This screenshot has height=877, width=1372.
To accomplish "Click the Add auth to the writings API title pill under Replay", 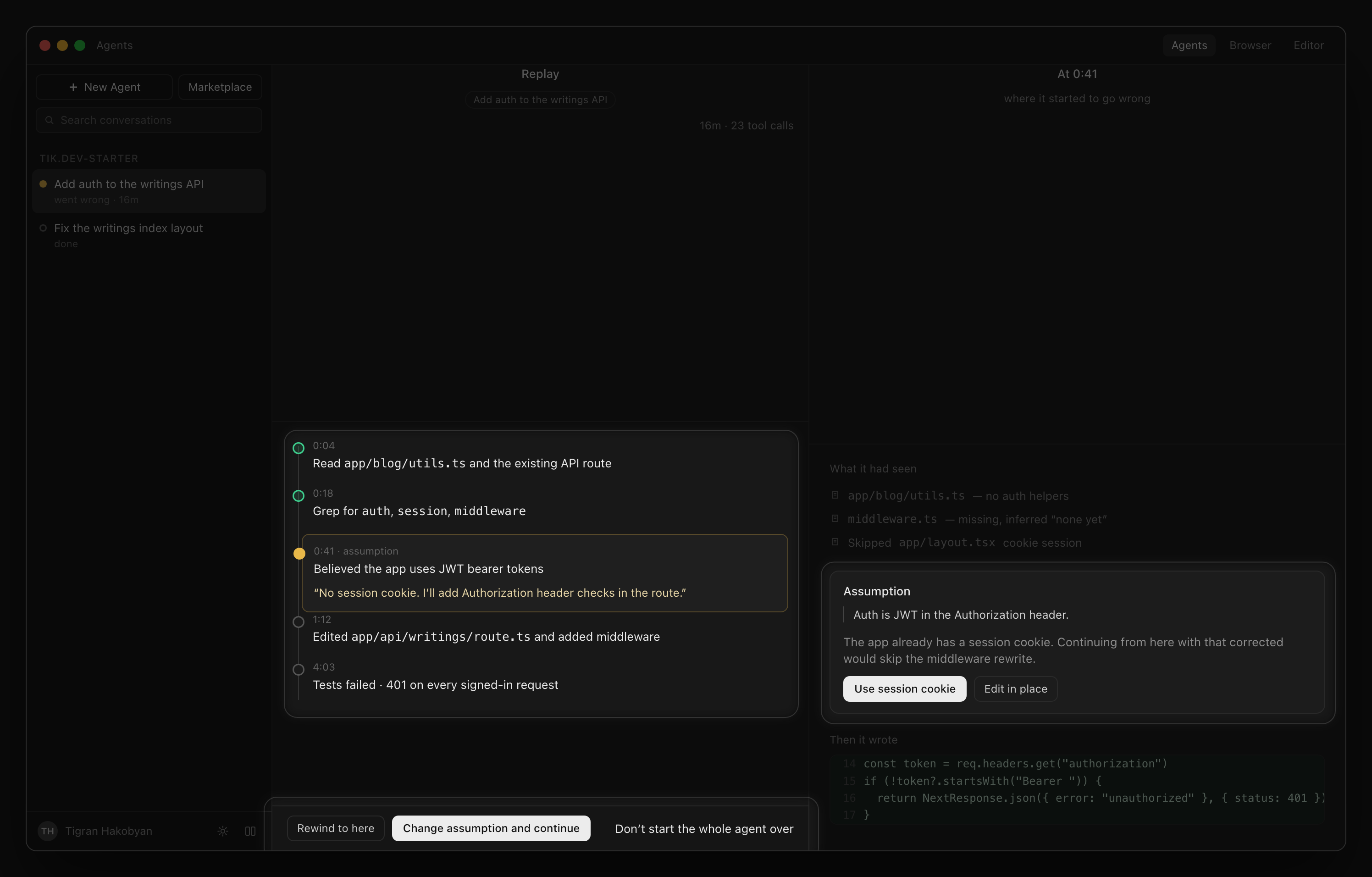I will pos(540,100).
